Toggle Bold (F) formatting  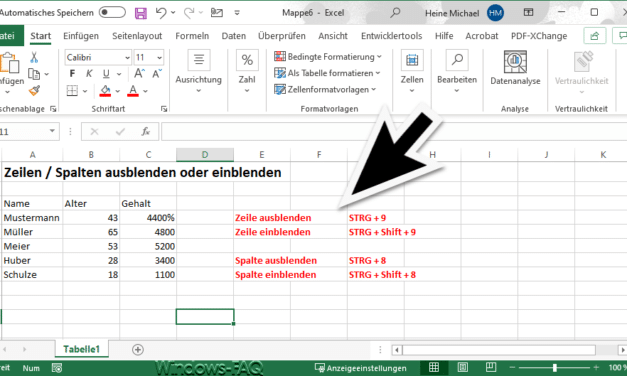coord(72,74)
